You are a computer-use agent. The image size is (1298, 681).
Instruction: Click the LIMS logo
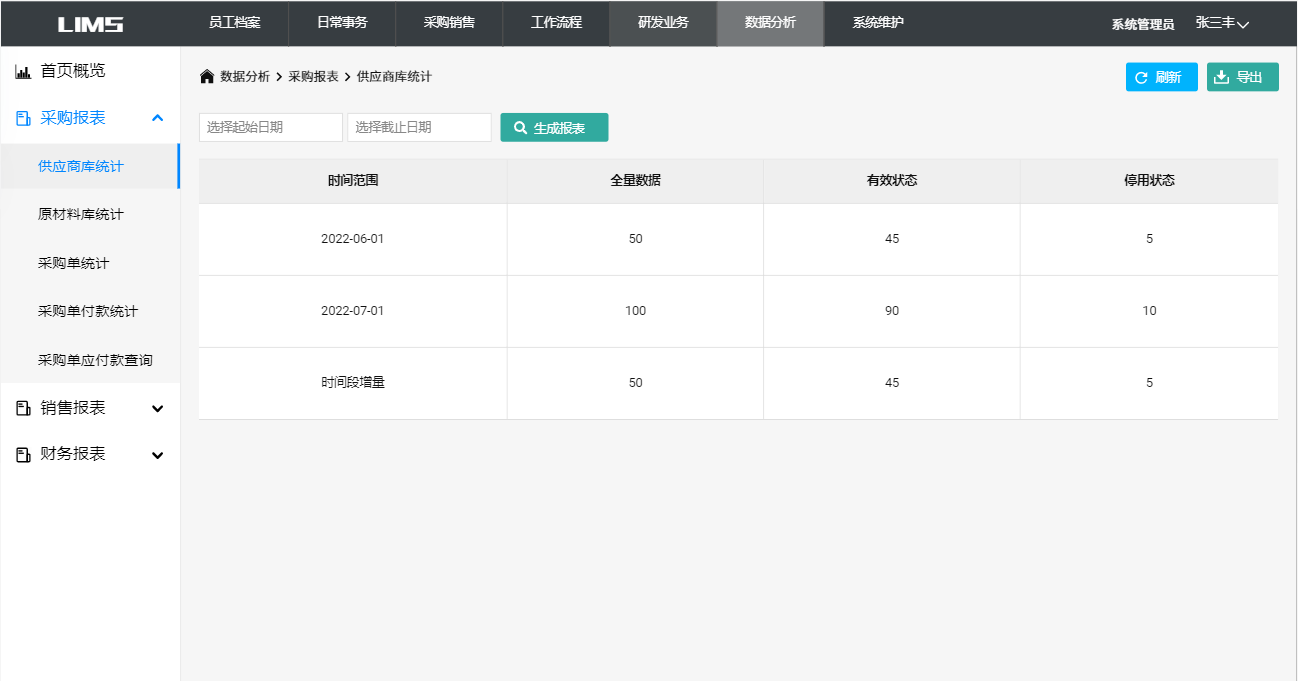(x=90, y=24)
